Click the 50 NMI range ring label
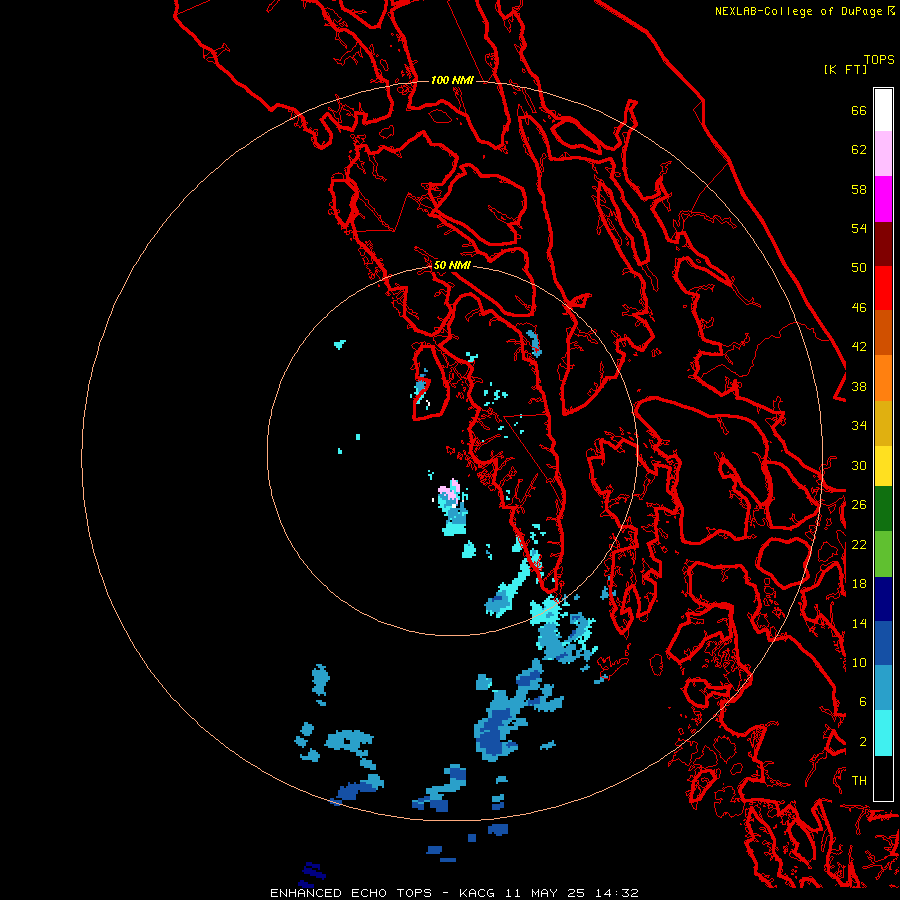This screenshot has height=900, width=900. pyautogui.click(x=452, y=265)
